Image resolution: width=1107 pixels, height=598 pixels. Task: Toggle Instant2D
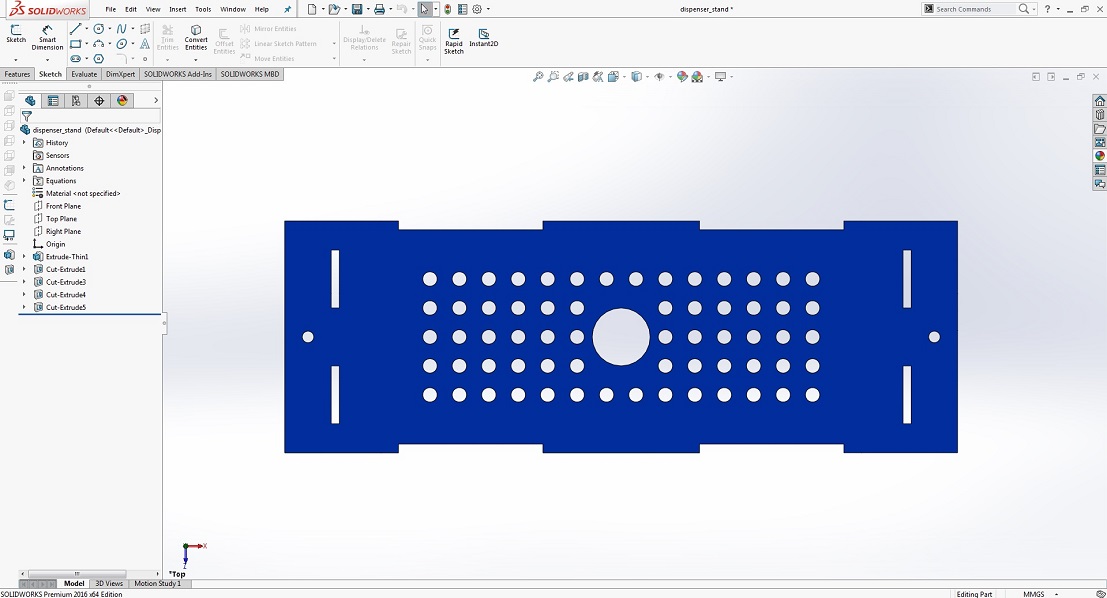pos(484,38)
